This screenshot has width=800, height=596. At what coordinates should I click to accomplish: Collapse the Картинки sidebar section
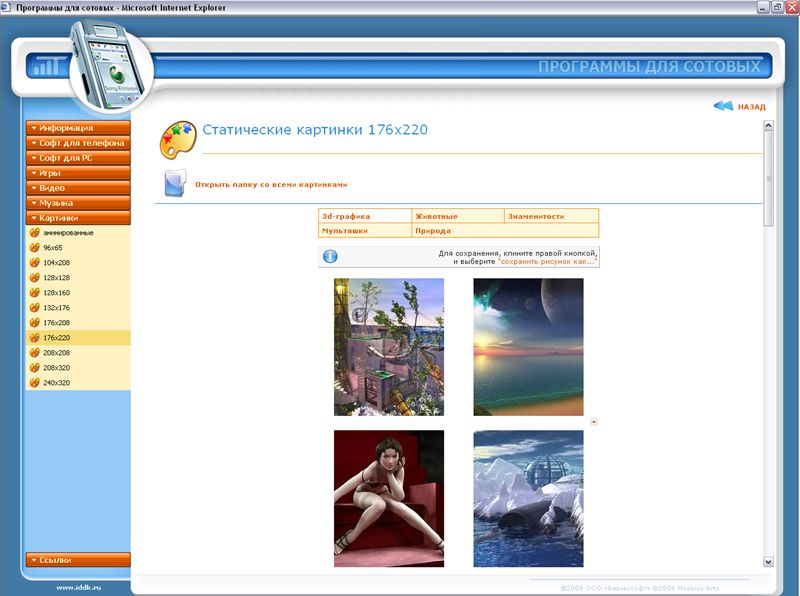point(78,218)
